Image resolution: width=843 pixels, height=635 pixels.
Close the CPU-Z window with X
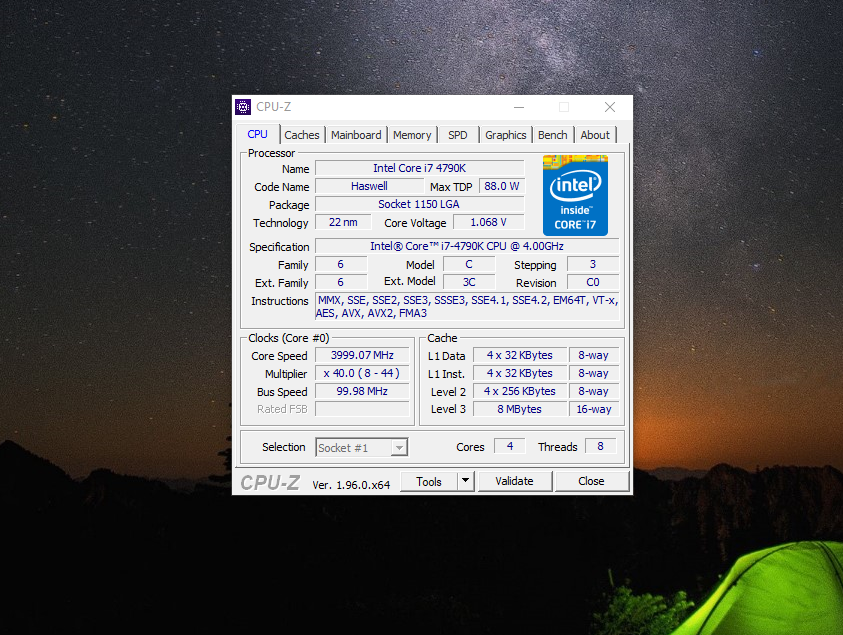click(x=610, y=107)
